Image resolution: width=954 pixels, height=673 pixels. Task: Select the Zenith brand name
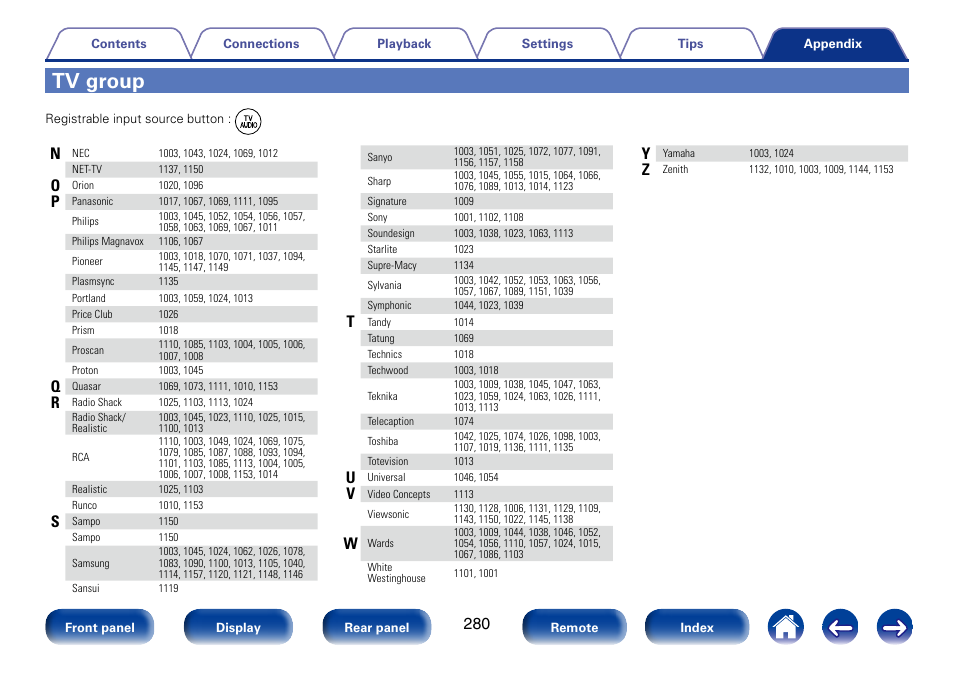(675, 170)
